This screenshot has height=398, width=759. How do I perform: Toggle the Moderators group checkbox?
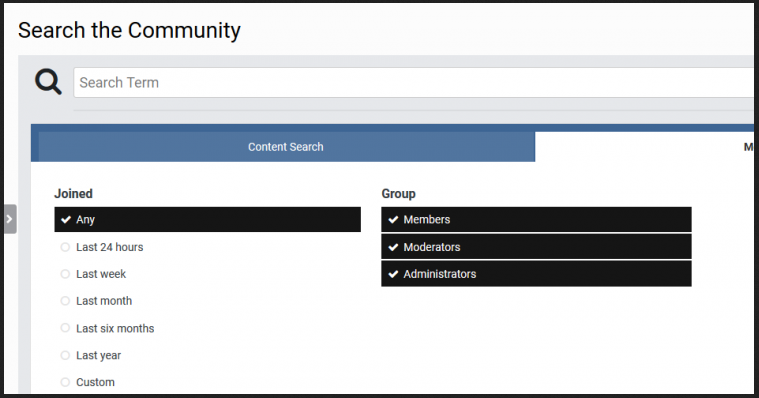click(536, 247)
